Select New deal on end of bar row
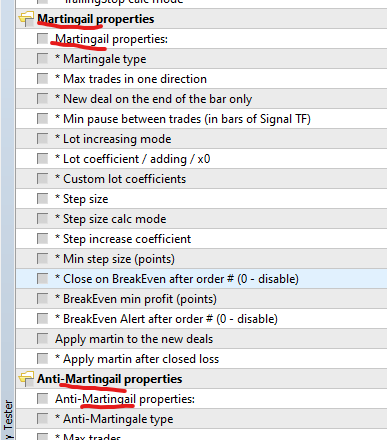Image resolution: width=387 pixels, height=440 pixels. pyautogui.click(x=201, y=99)
